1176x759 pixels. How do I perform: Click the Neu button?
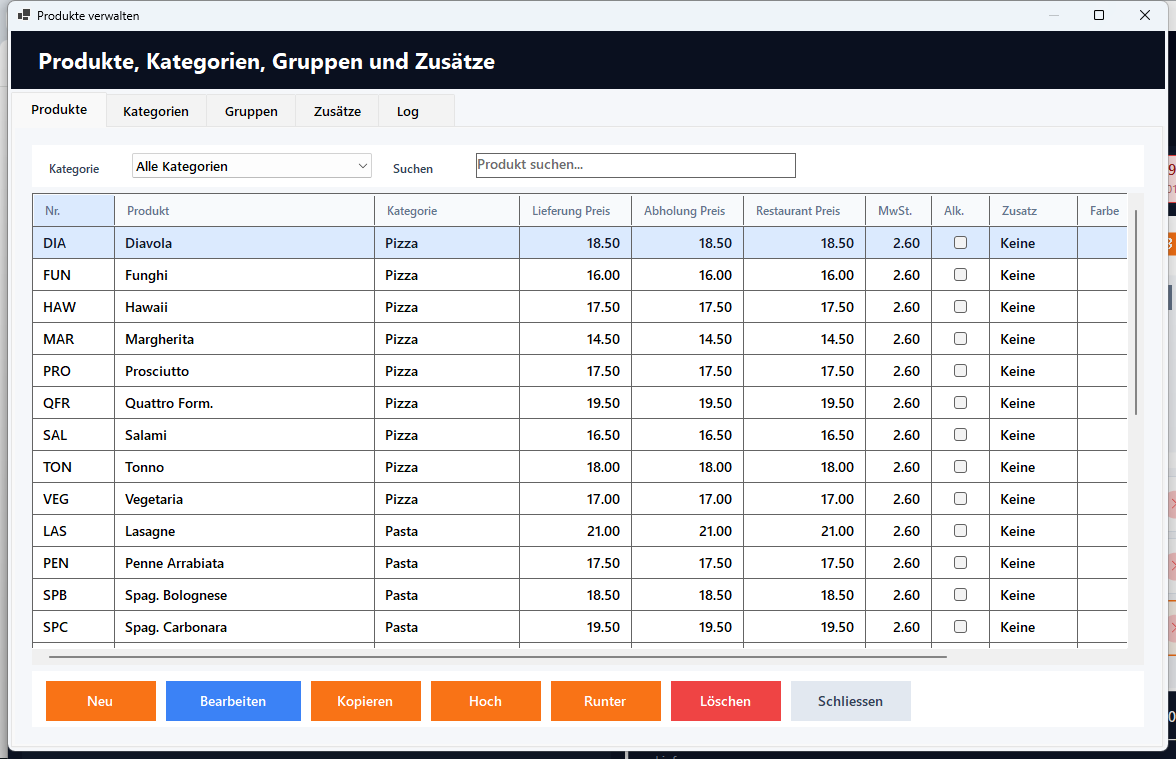[x=100, y=701]
